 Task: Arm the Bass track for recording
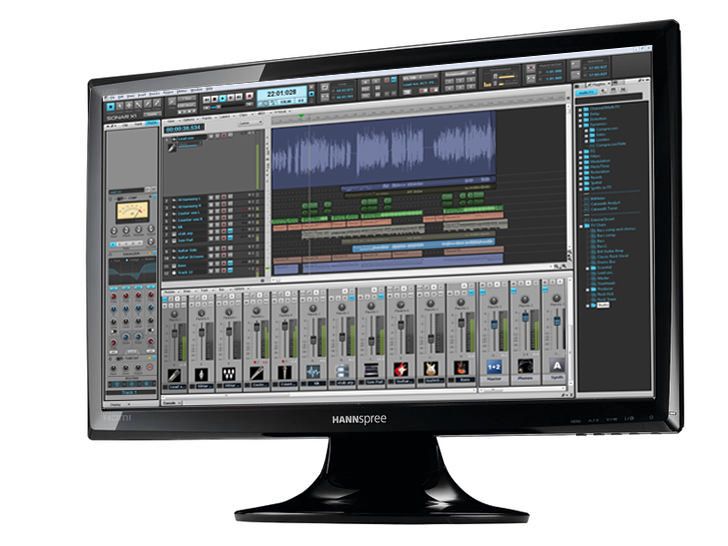(x=224, y=263)
